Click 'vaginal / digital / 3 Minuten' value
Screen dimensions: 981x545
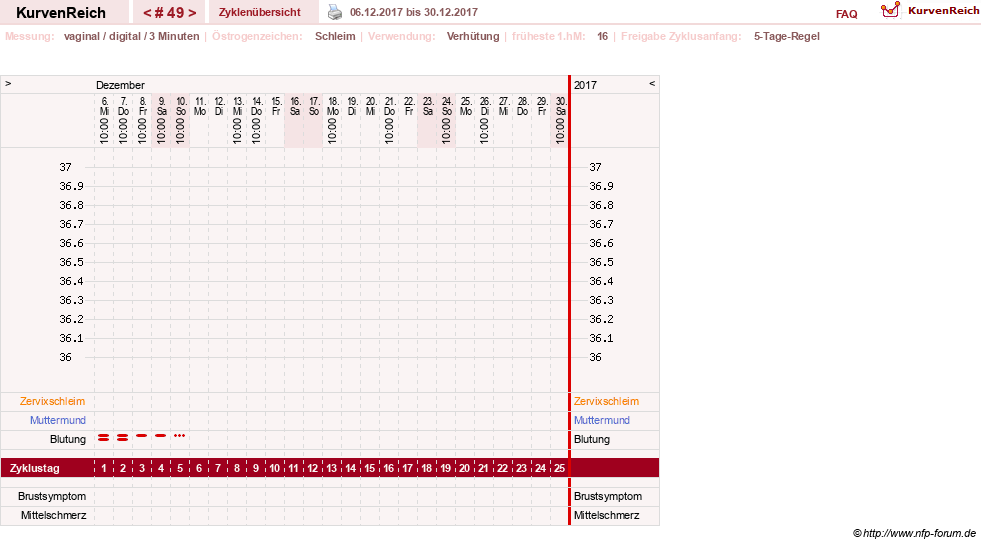pos(131,36)
